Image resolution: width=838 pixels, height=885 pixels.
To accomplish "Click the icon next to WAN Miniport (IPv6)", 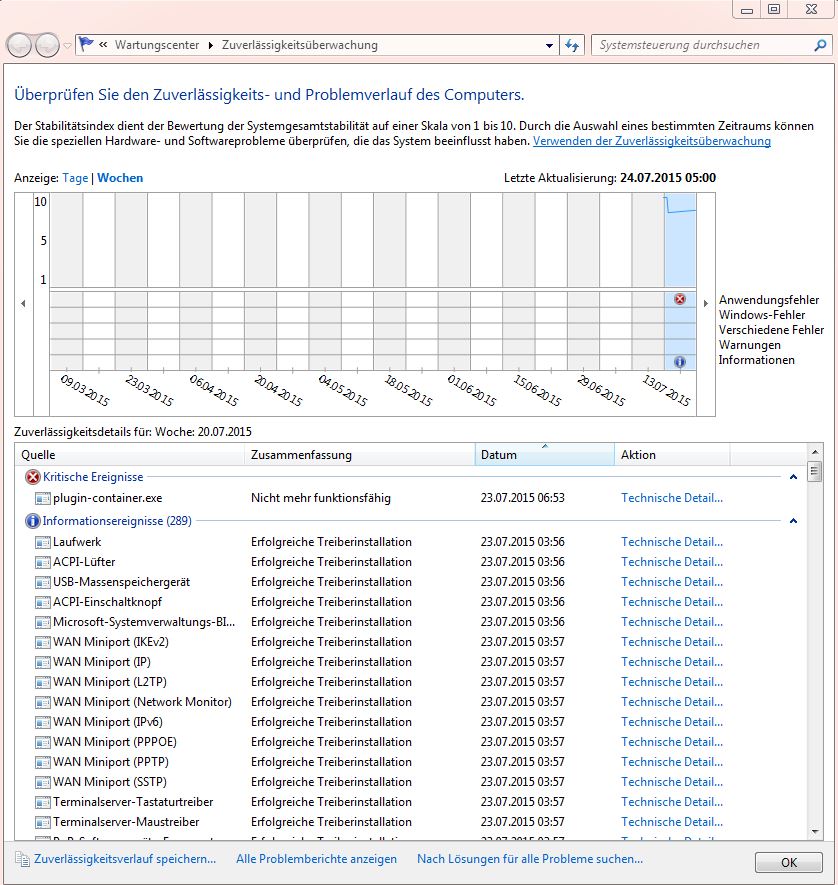I will (x=42, y=722).
